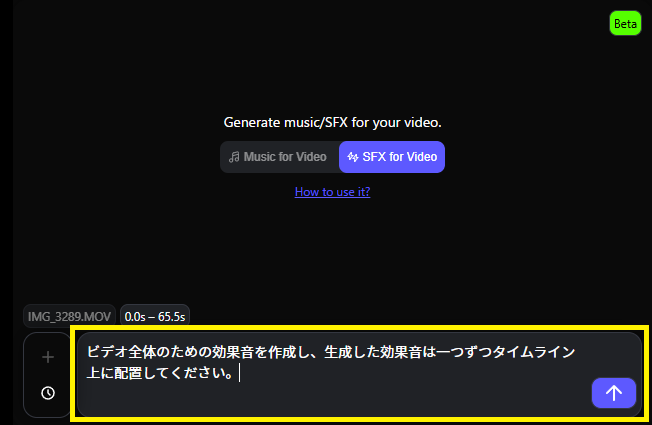Click the green Beta badge
Screen dimensions: 652x425
point(625,23)
